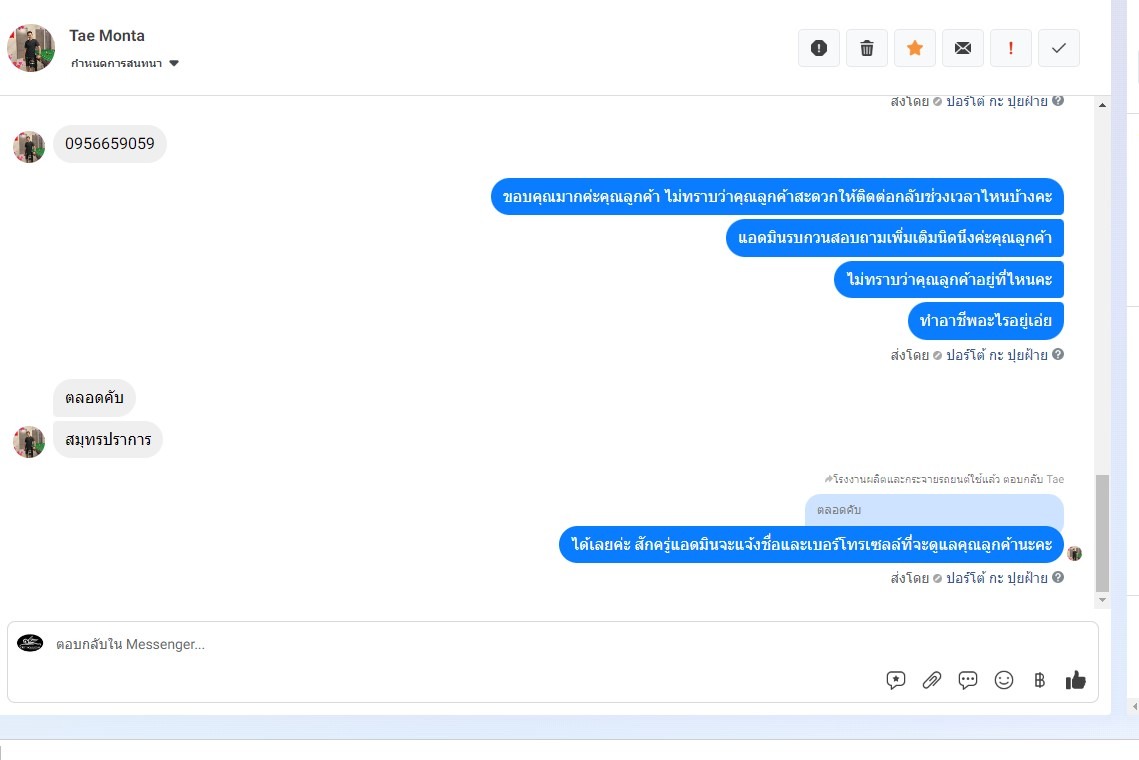Delete conversation with the trash icon
This screenshot has width=1139, height=760.
tap(867, 48)
